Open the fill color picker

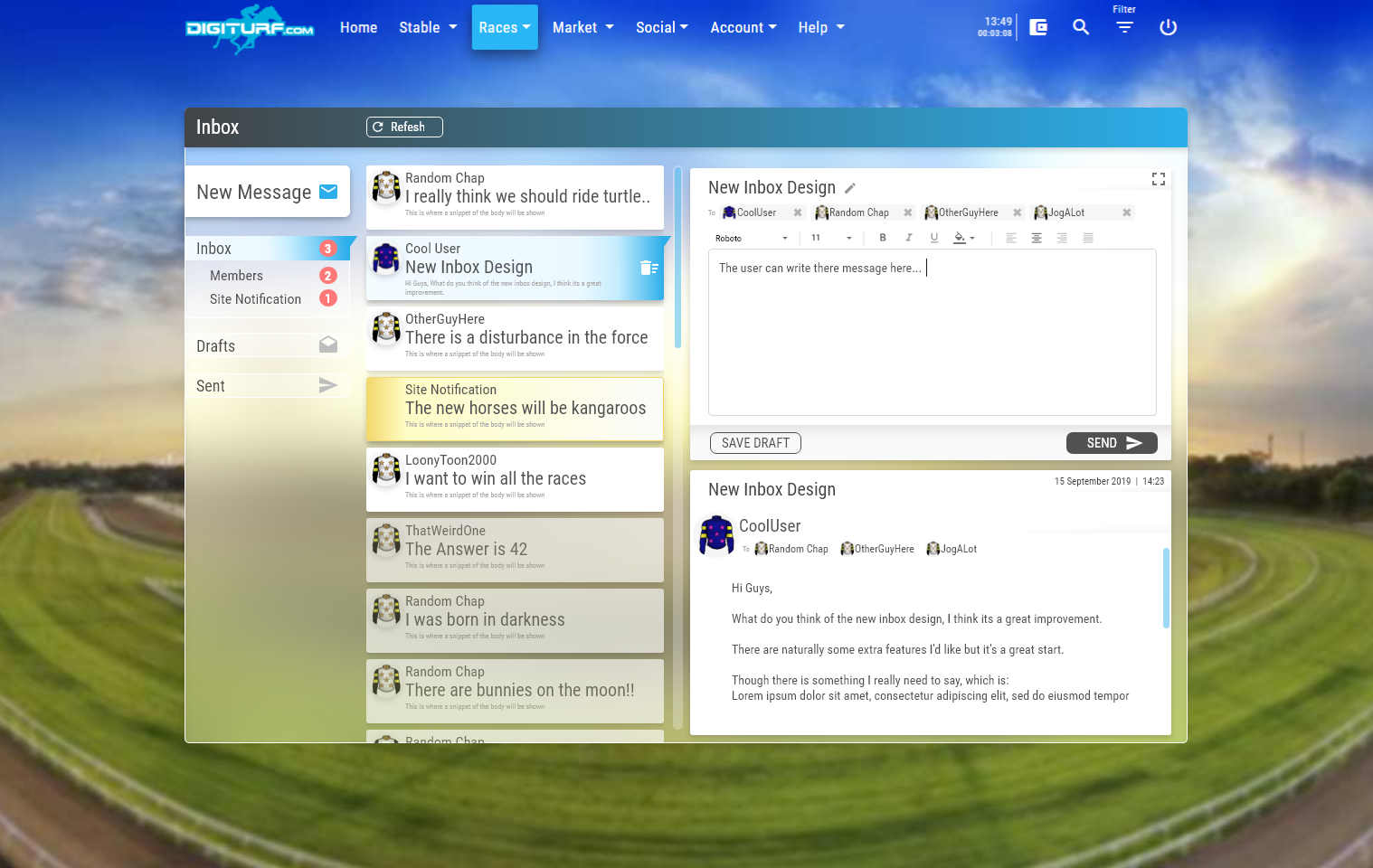coord(964,238)
